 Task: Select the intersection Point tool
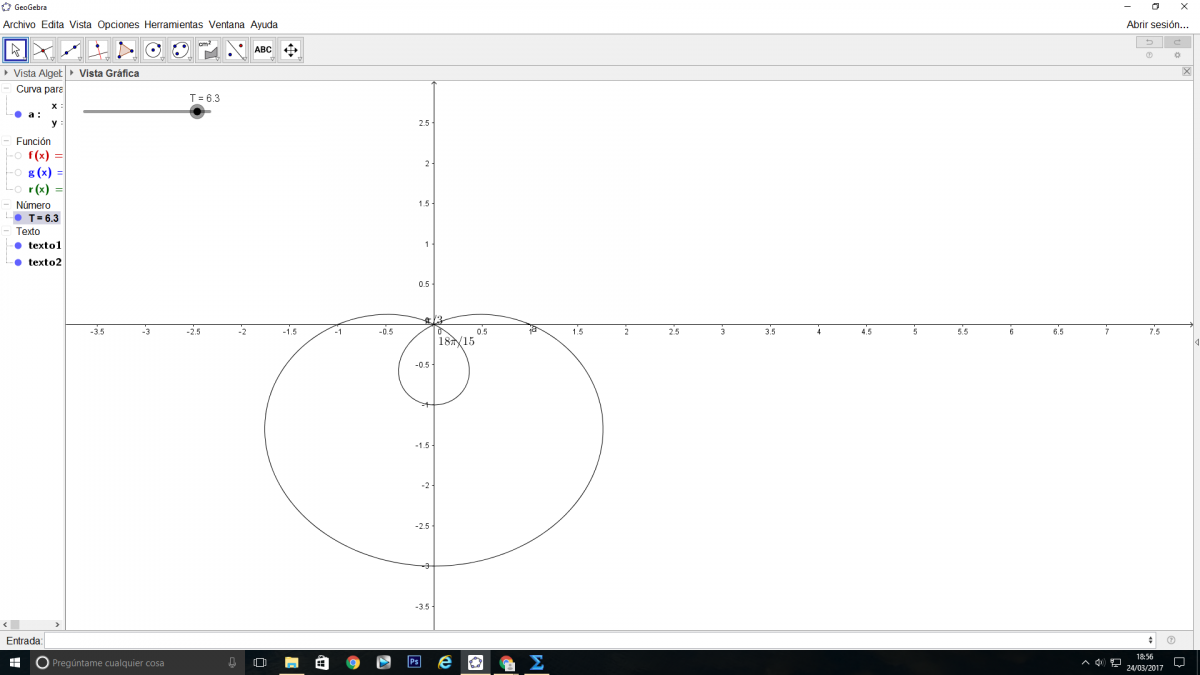[x=43, y=50]
